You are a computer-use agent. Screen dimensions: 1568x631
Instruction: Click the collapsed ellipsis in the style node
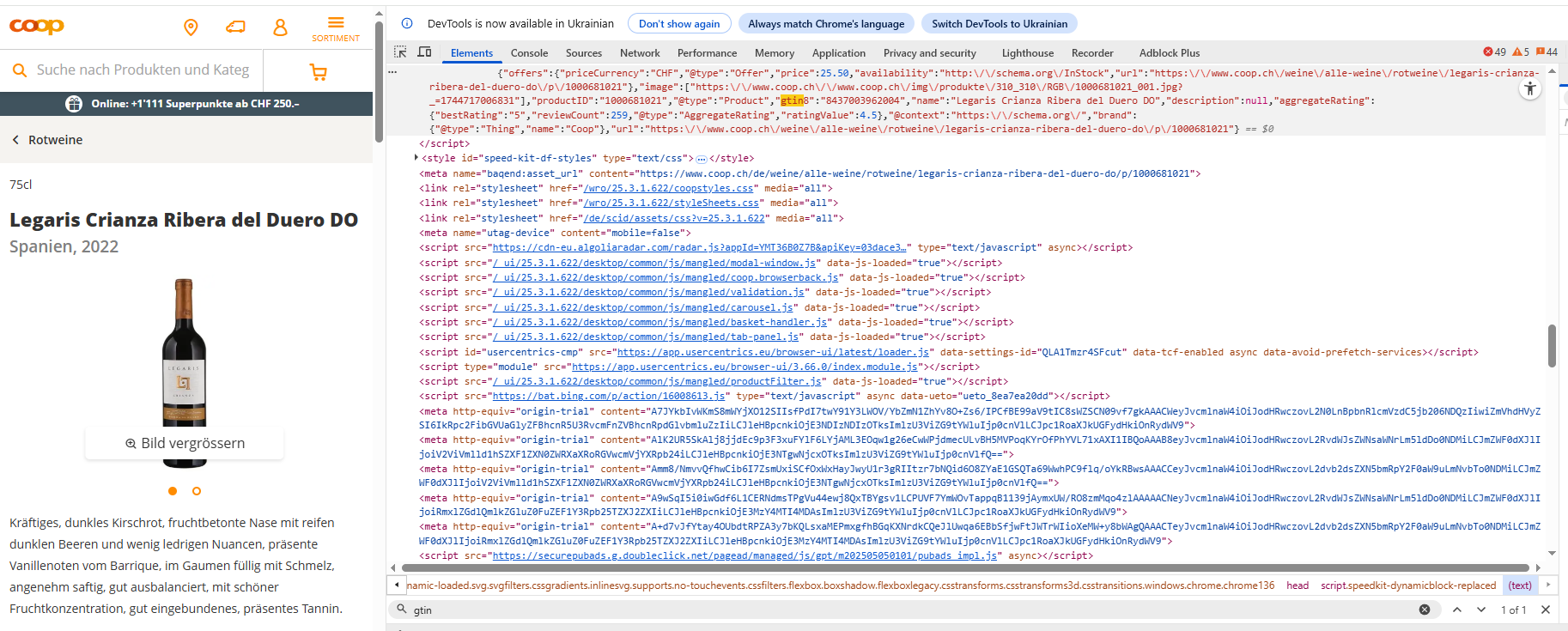[x=701, y=159]
